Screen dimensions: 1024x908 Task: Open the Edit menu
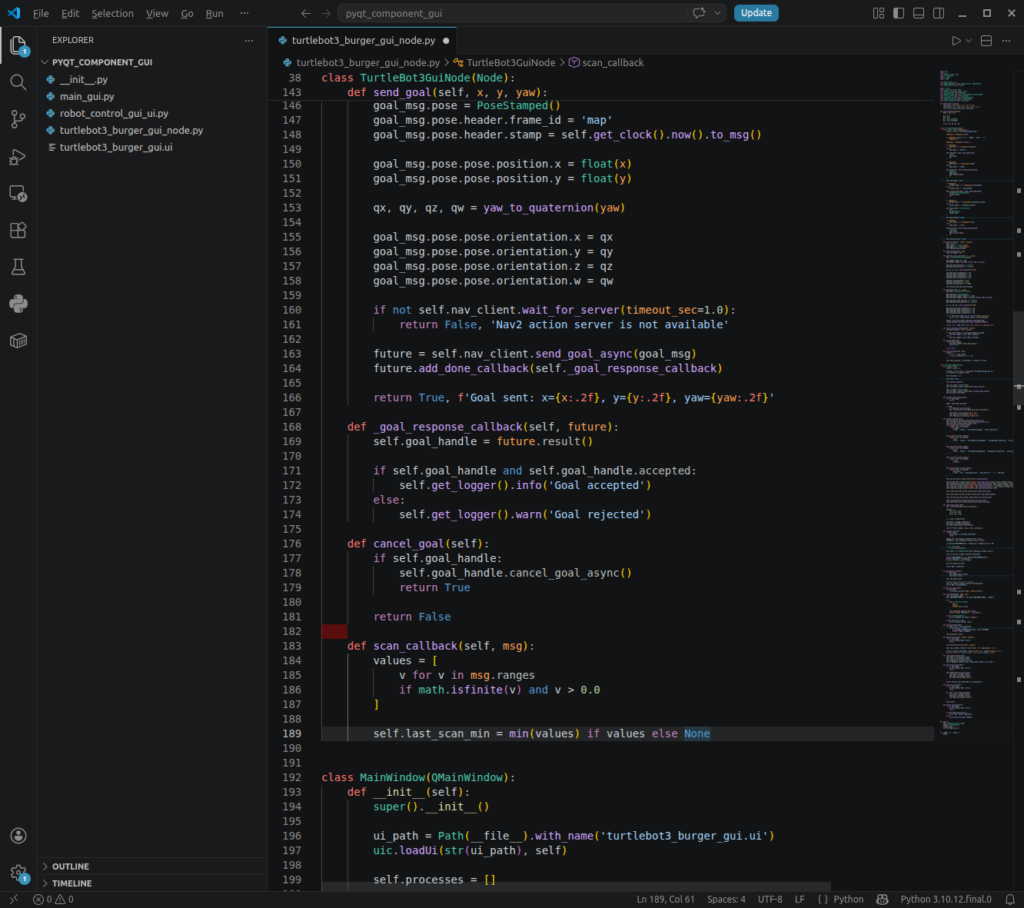tap(70, 13)
